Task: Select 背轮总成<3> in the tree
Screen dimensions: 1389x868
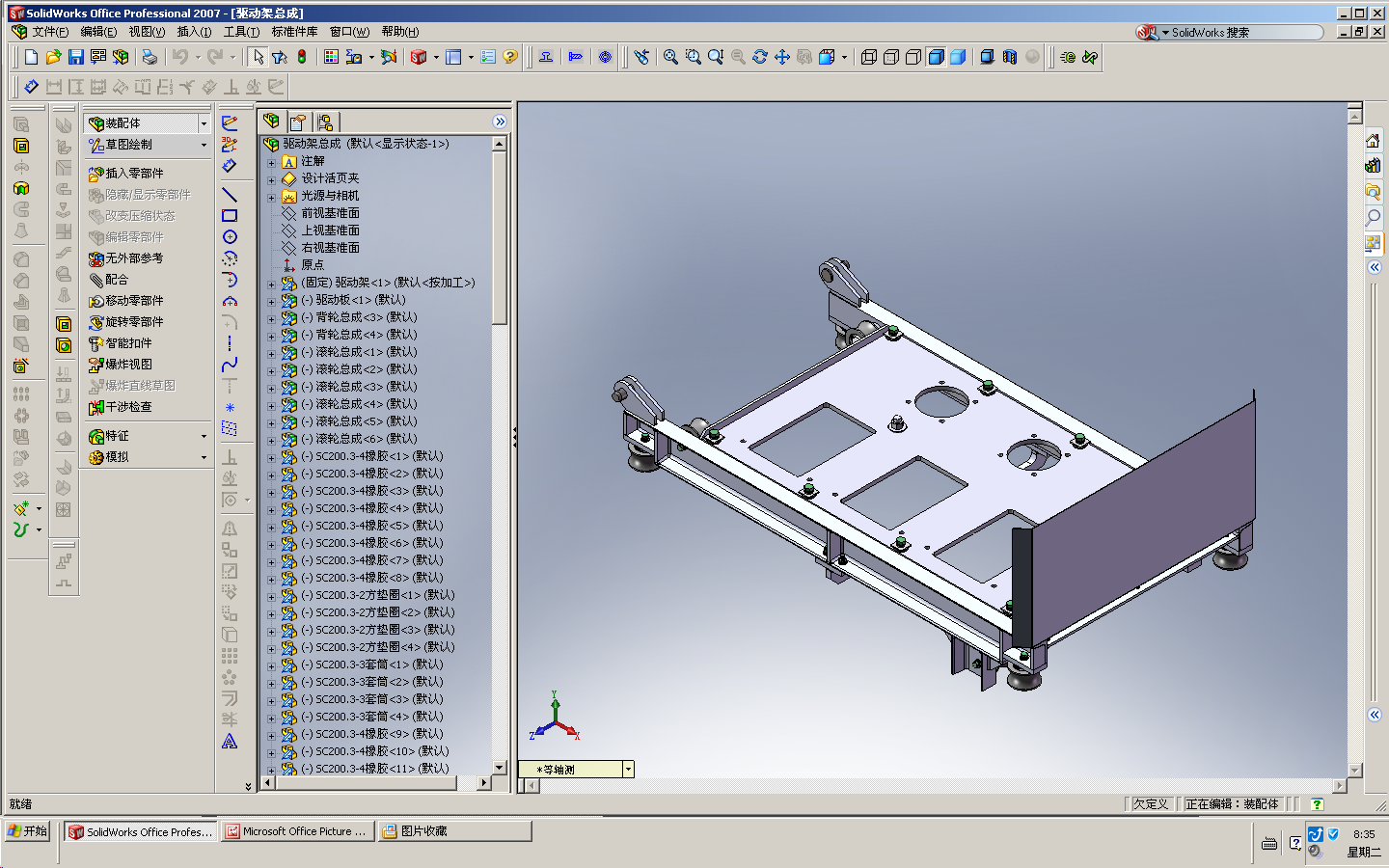Action: [x=359, y=317]
